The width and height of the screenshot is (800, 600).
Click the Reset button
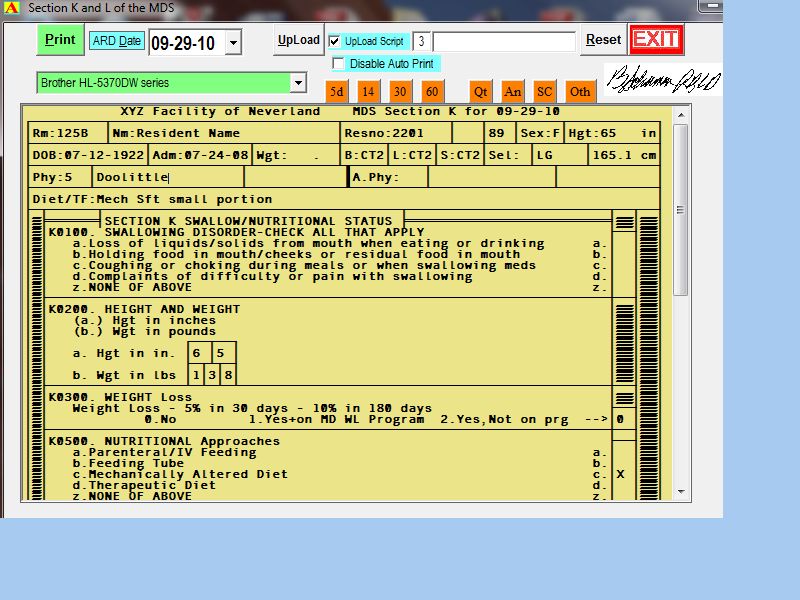tap(603, 40)
